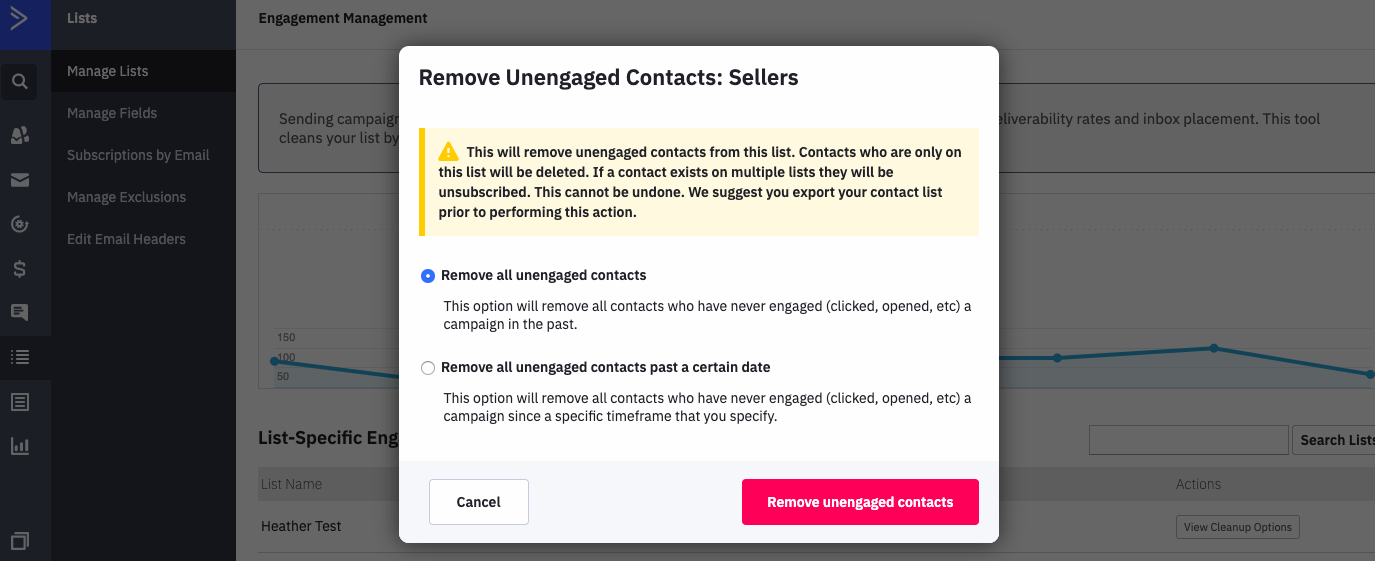Open the Site forms page icon

coord(19,402)
